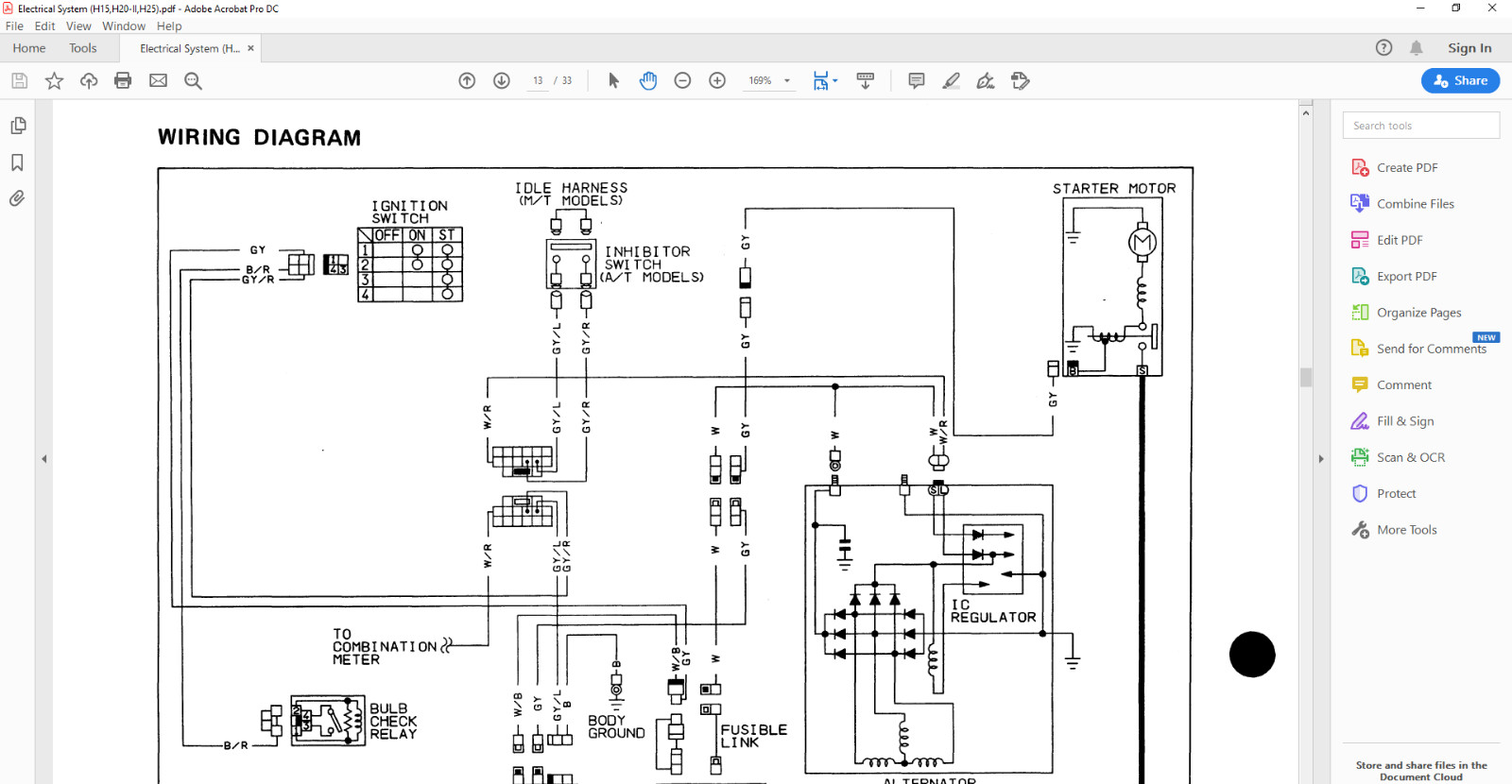Open Help question mark icon

(1383, 48)
